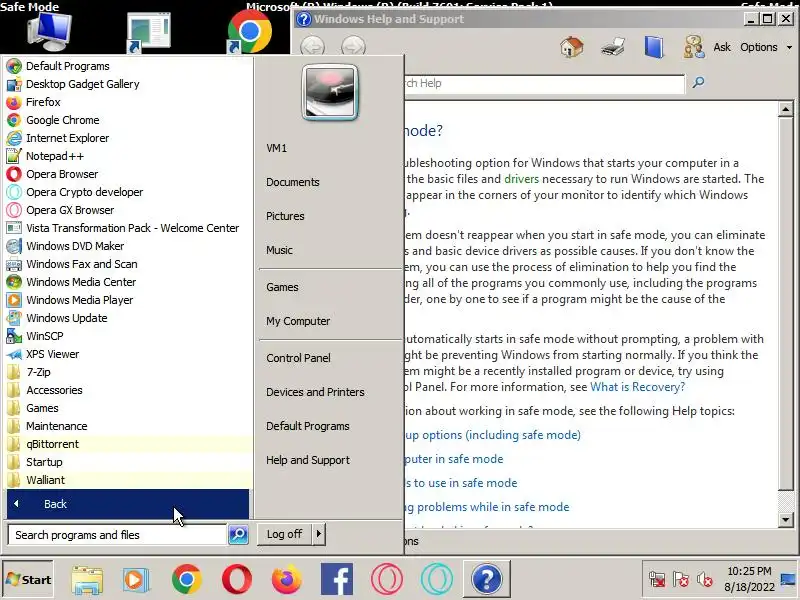This screenshot has width=800, height=600.
Task: Open Devices and Printers
Action: coord(315,392)
